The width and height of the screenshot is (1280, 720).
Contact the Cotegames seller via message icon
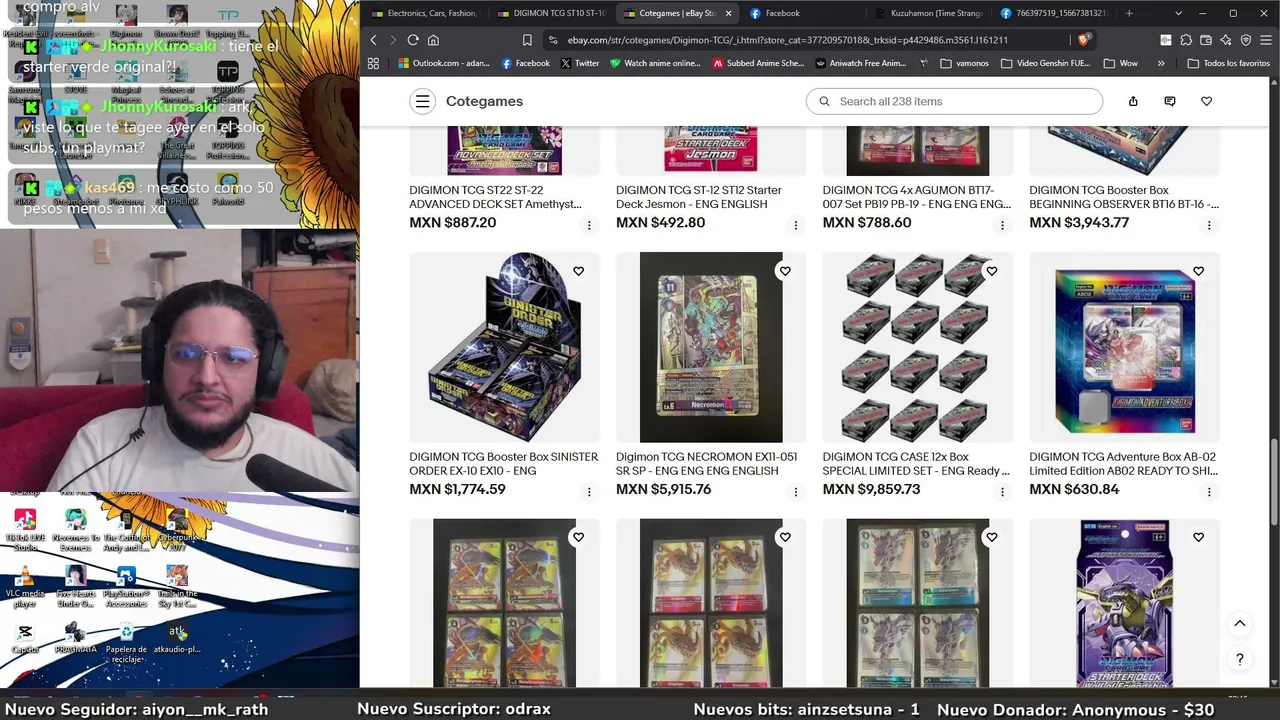1170,101
